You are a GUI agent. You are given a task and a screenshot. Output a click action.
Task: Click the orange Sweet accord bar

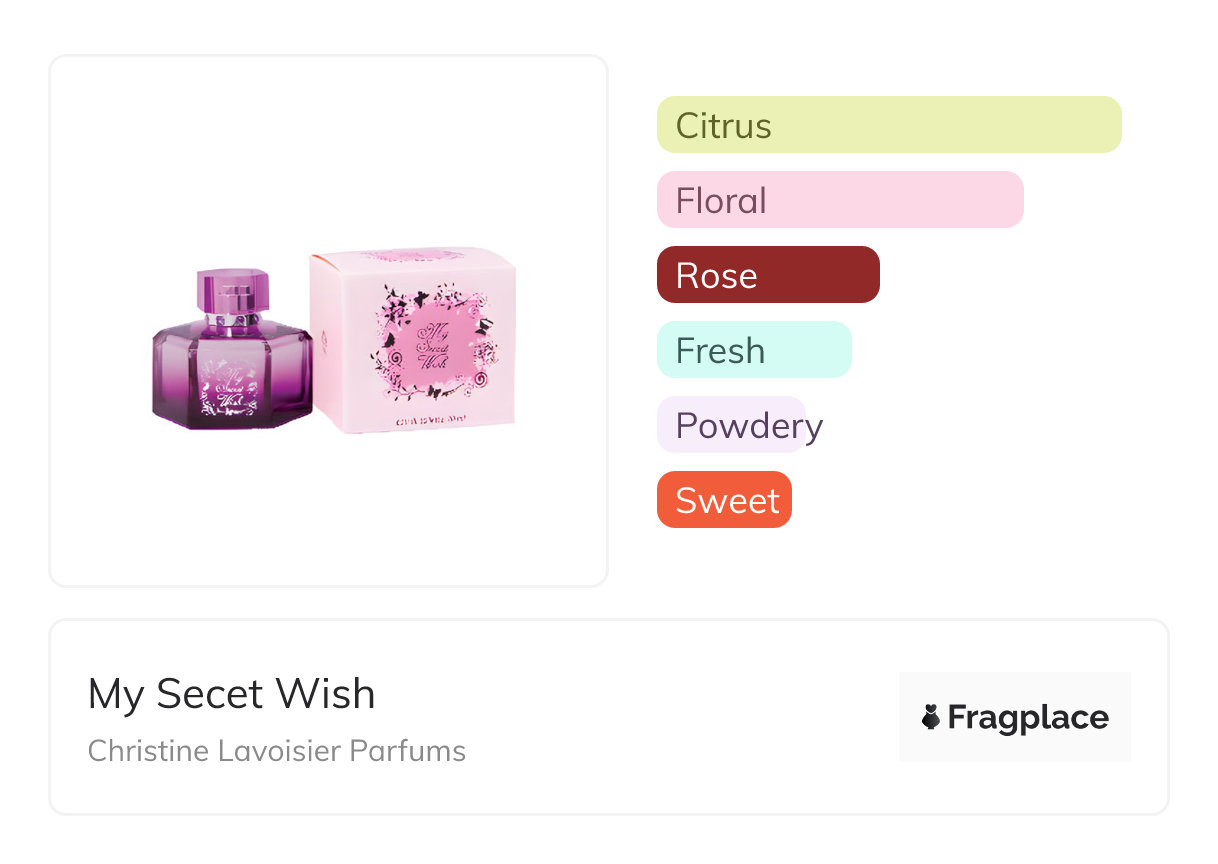[724, 500]
